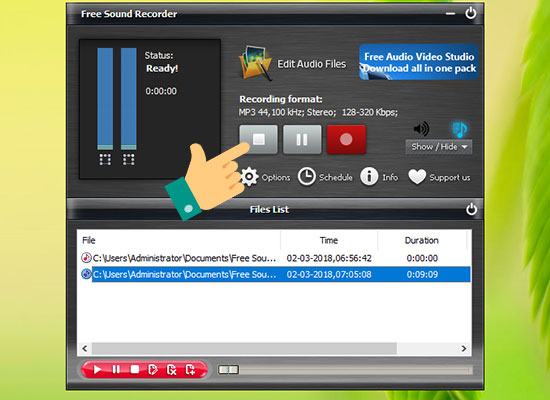
Task: Click the right channel dotted square icon
Action: (x=129, y=159)
